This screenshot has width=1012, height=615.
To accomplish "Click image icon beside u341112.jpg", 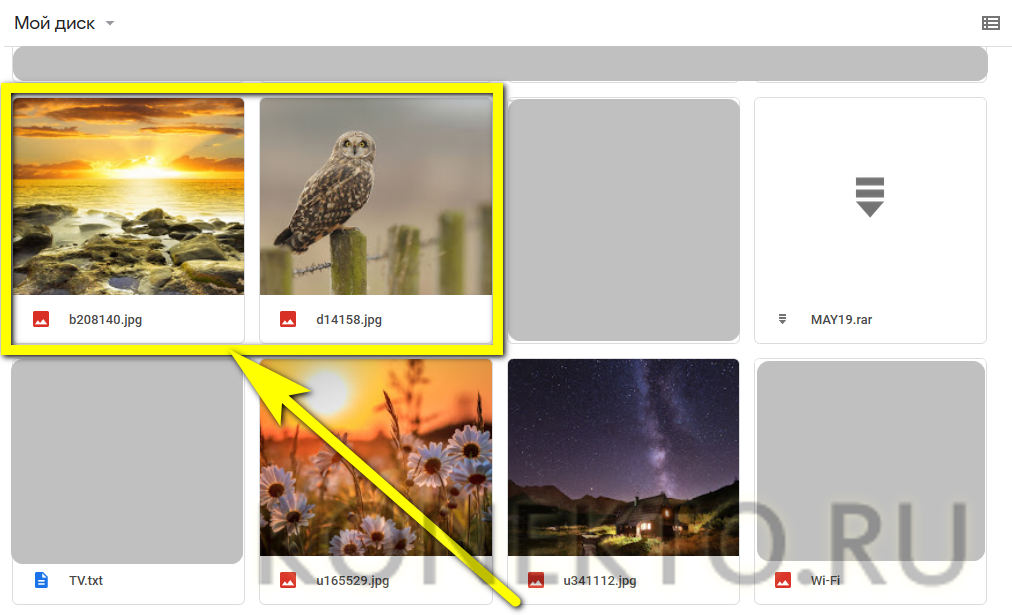I will (x=536, y=580).
